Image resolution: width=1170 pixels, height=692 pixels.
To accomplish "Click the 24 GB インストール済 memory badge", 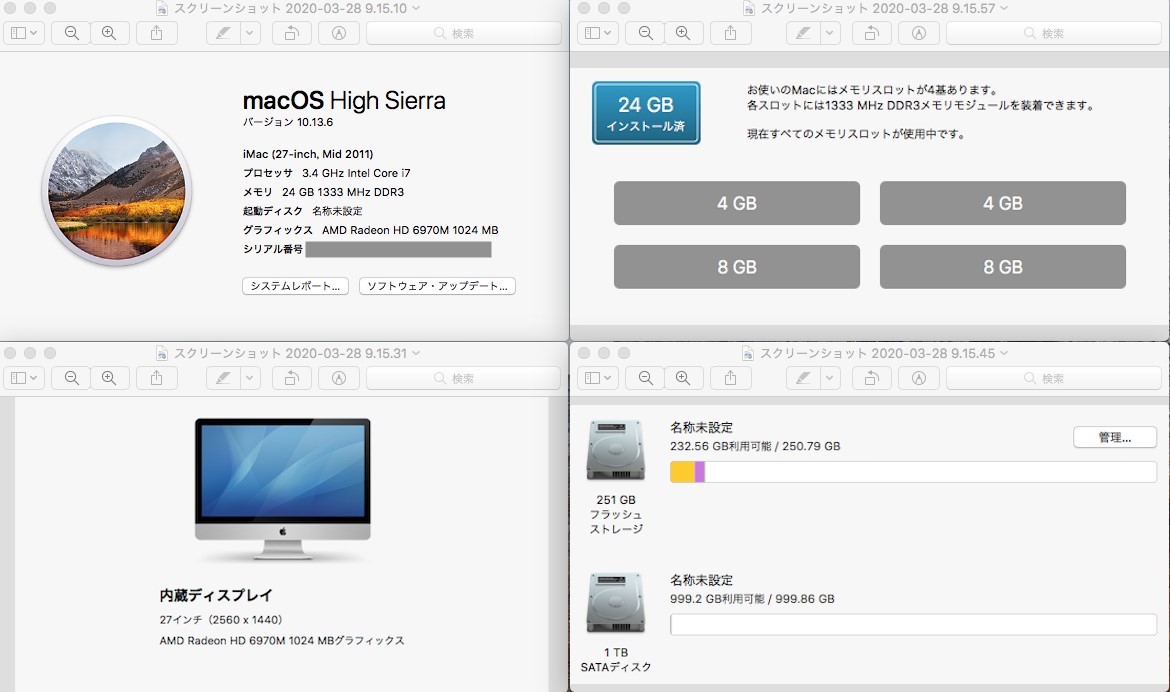I will (x=646, y=113).
